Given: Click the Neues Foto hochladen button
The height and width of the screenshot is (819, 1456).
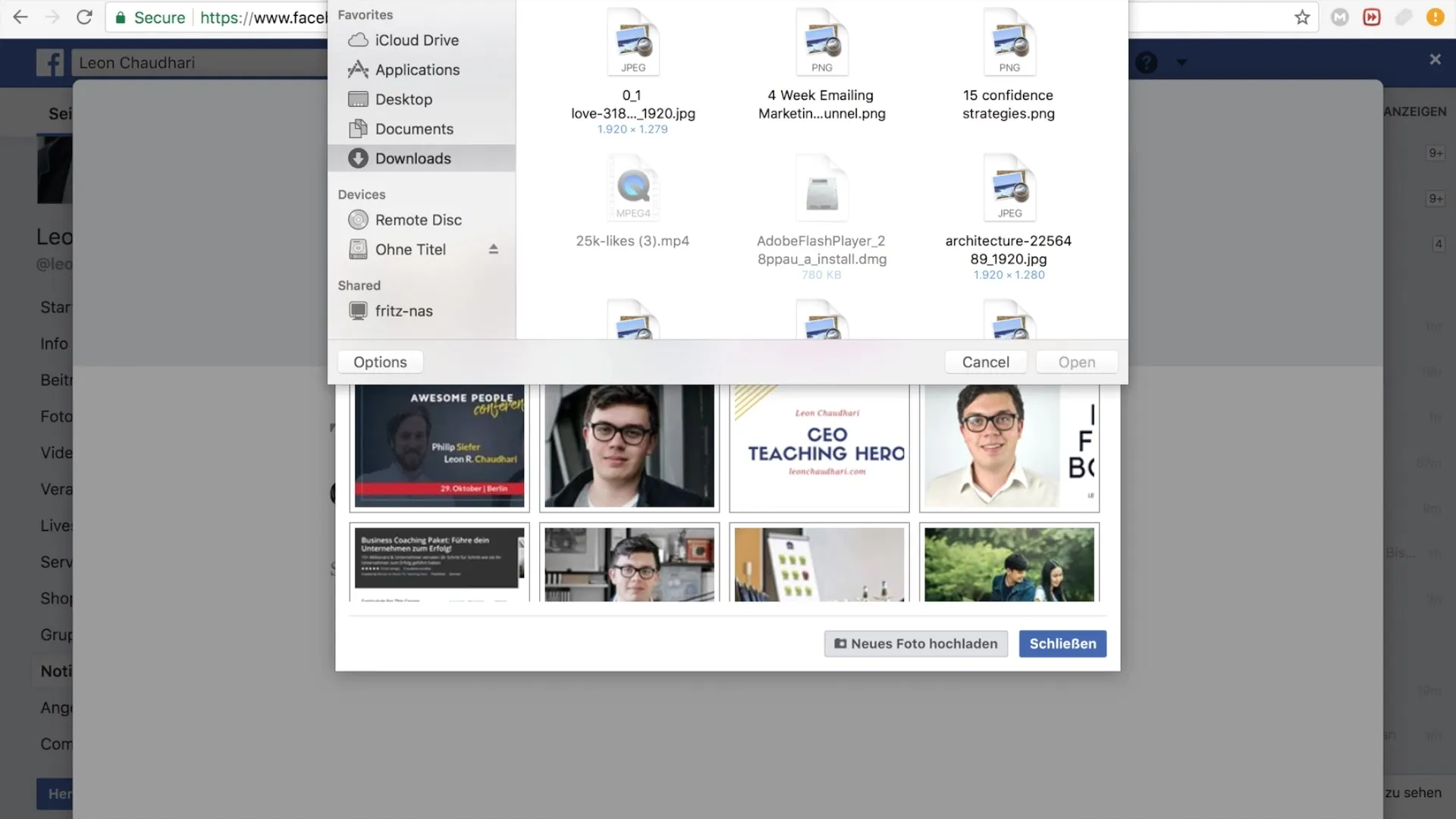Looking at the screenshot, I should point(915,643).
